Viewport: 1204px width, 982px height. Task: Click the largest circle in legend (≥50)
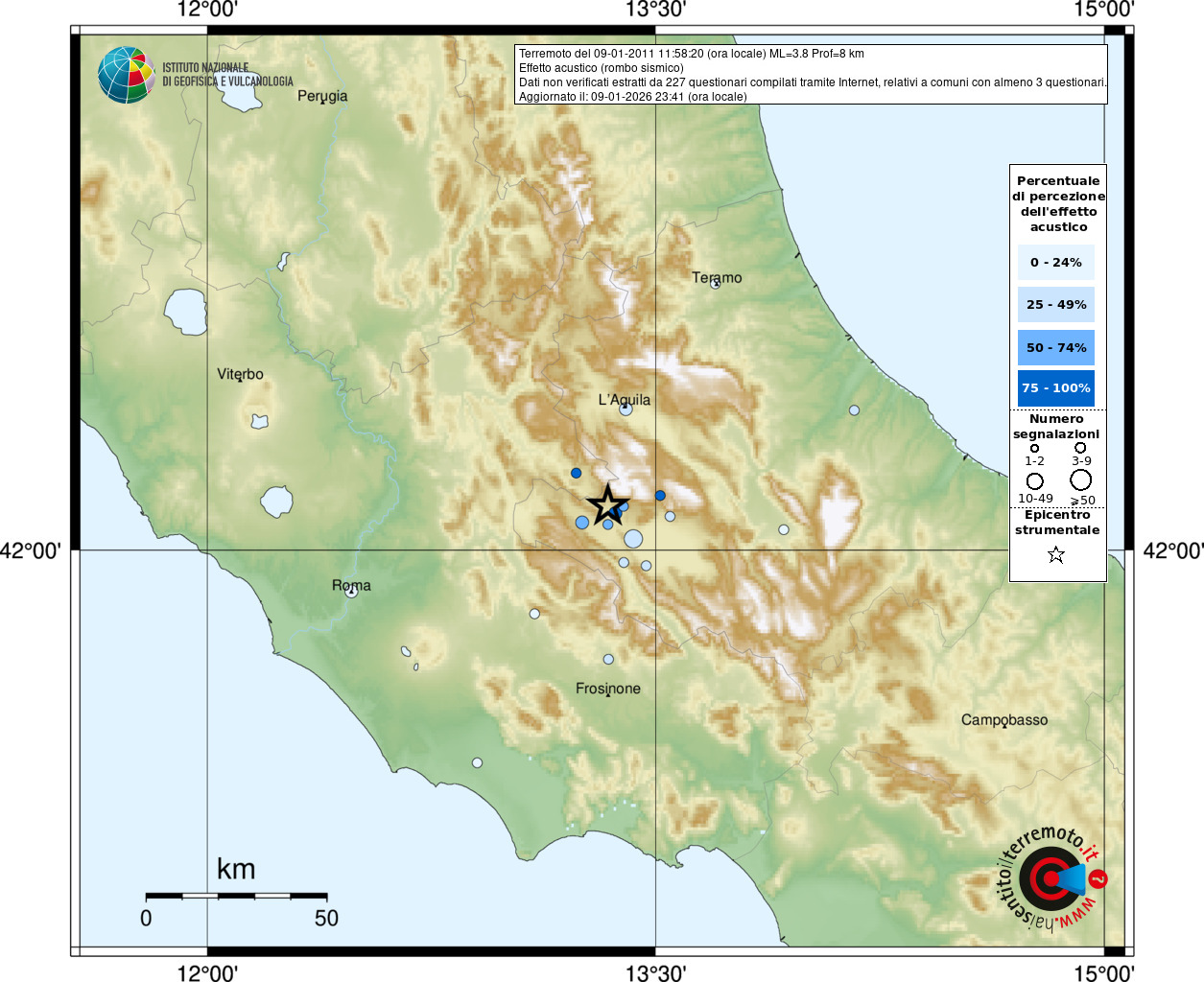point(1081,480)
